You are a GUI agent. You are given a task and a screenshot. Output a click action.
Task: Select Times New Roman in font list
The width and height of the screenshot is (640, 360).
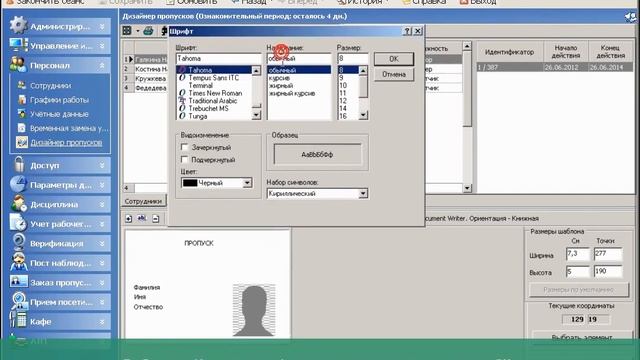point(215,93)
